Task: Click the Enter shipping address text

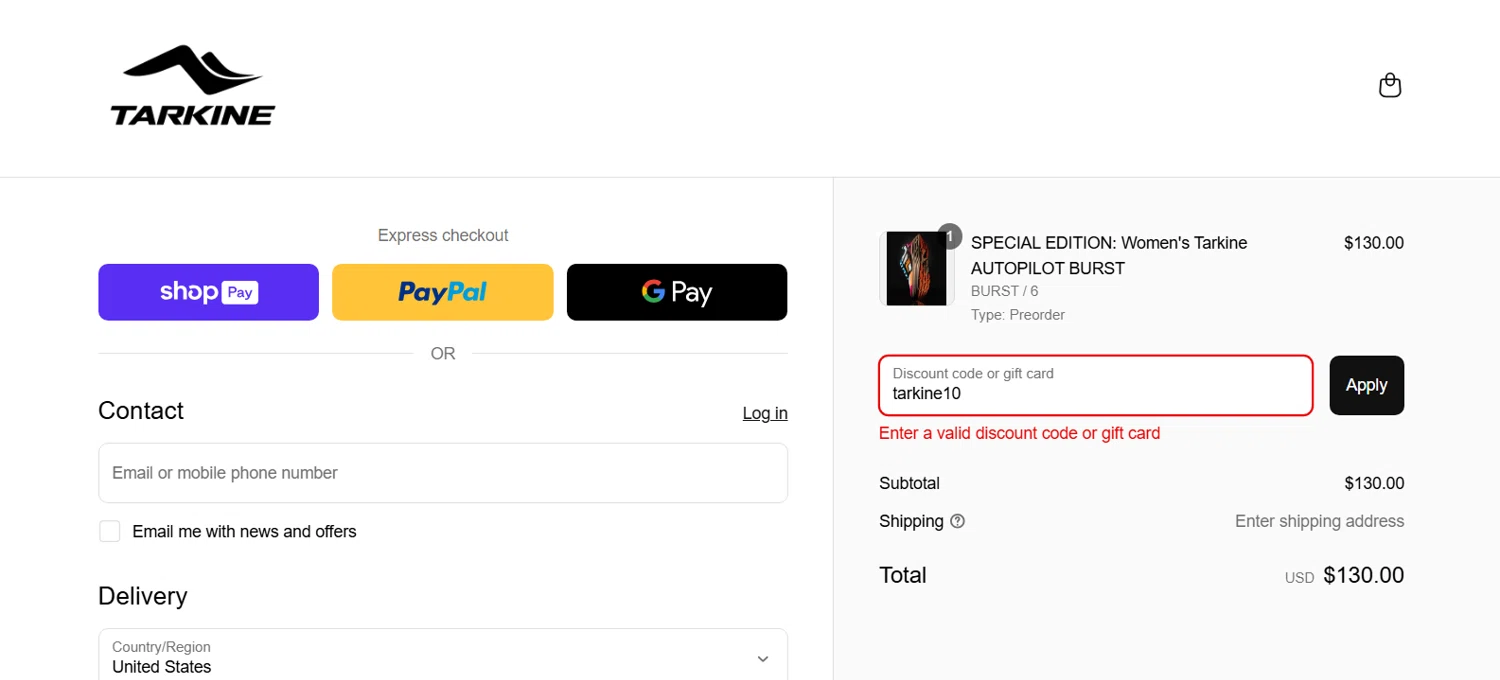Action: tap(1319, 521)
